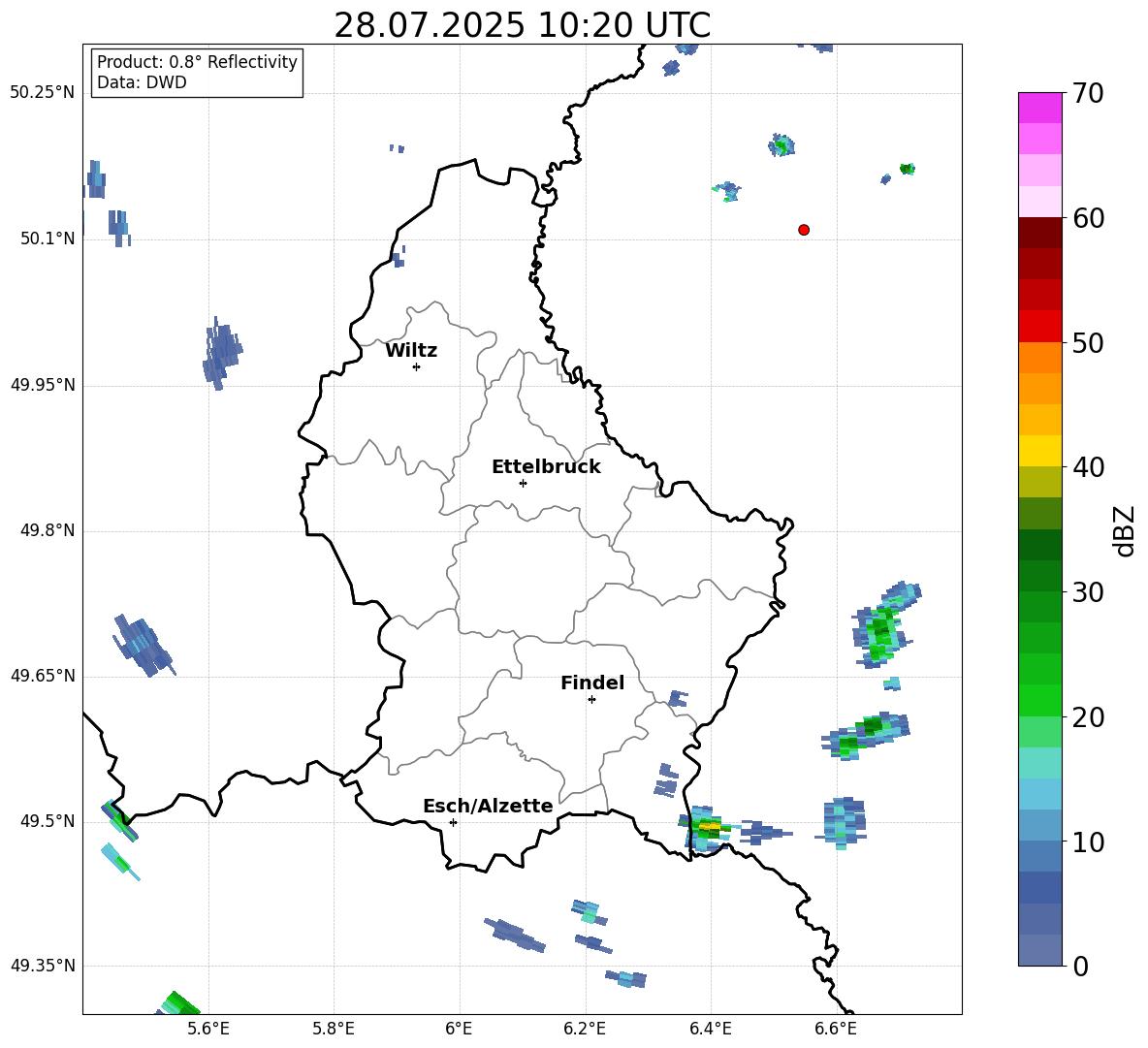This screenshot has height=1048, width=1148.
Task: Pick the yellow colorbar swatch at 40
Action: click(1040, 451)
